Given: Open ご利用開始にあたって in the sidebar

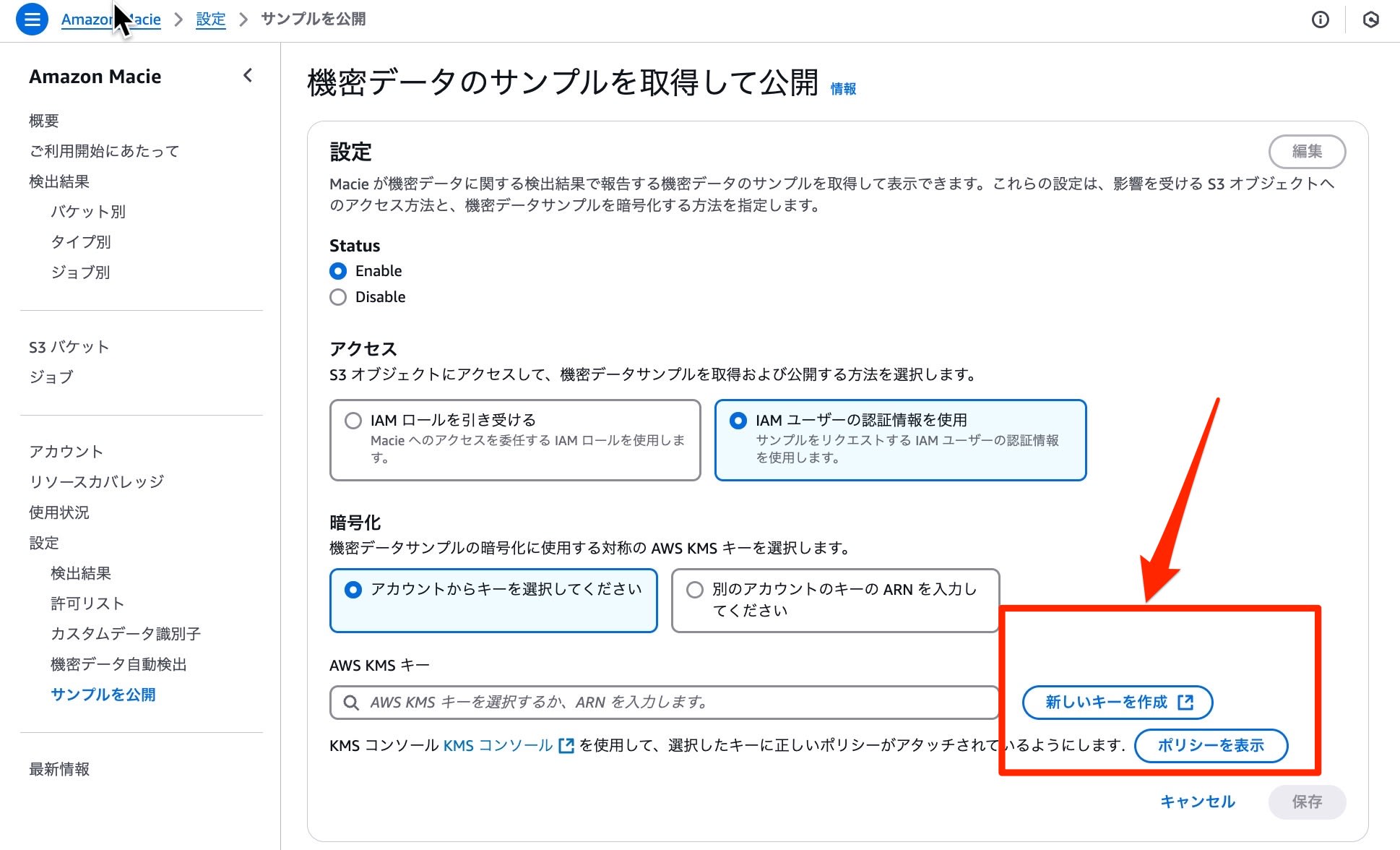Looking at the screenshot, I should pos(104,151).
